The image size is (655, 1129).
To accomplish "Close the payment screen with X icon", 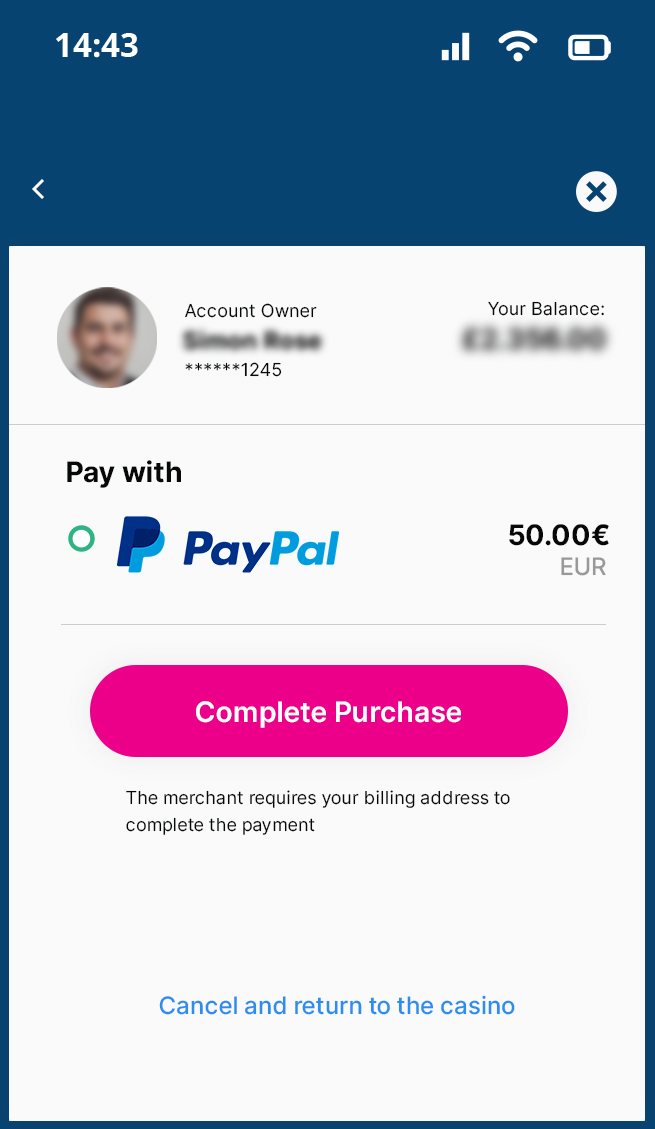I will click(596, 192).
